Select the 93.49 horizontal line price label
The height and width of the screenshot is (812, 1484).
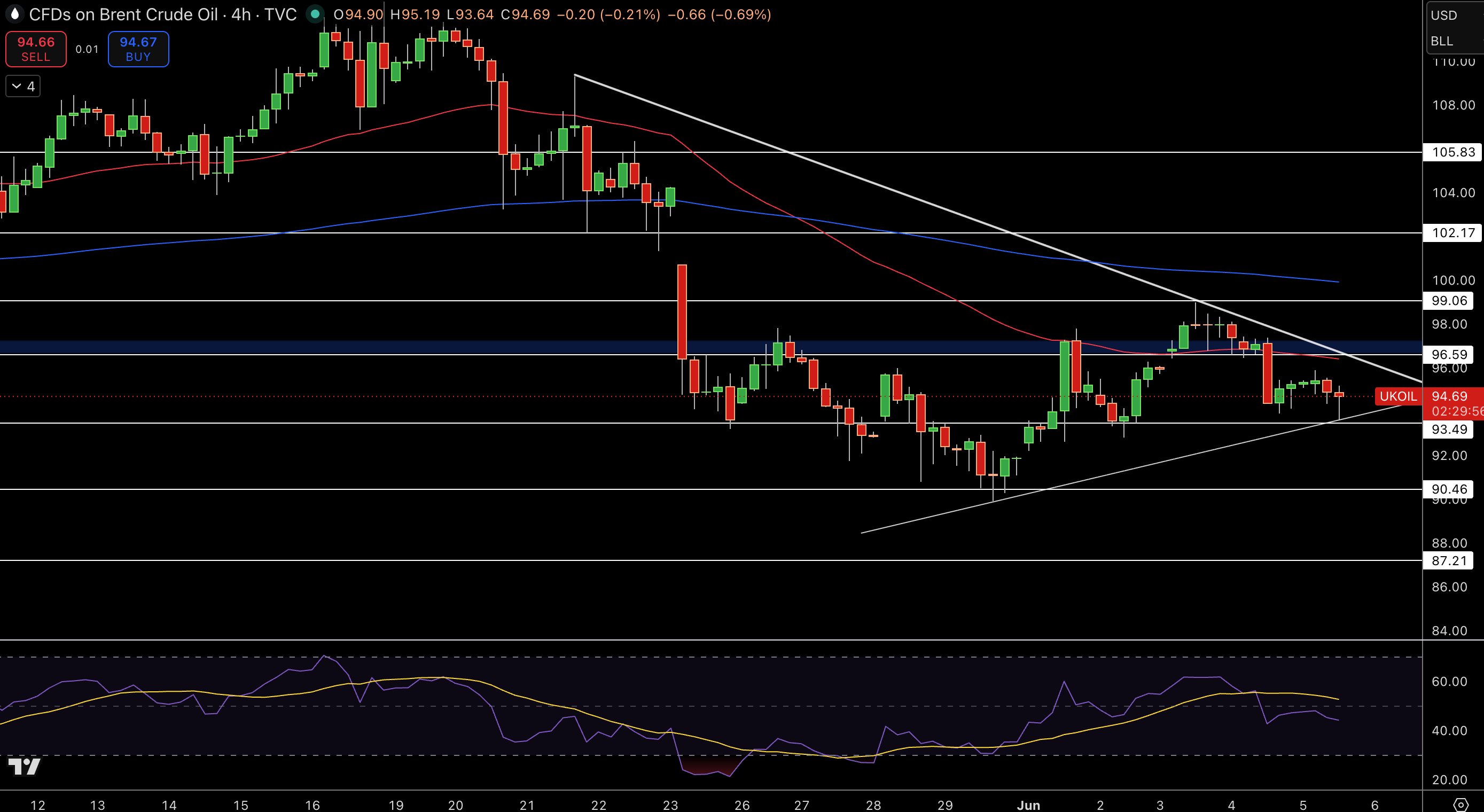pos(1448,430)
